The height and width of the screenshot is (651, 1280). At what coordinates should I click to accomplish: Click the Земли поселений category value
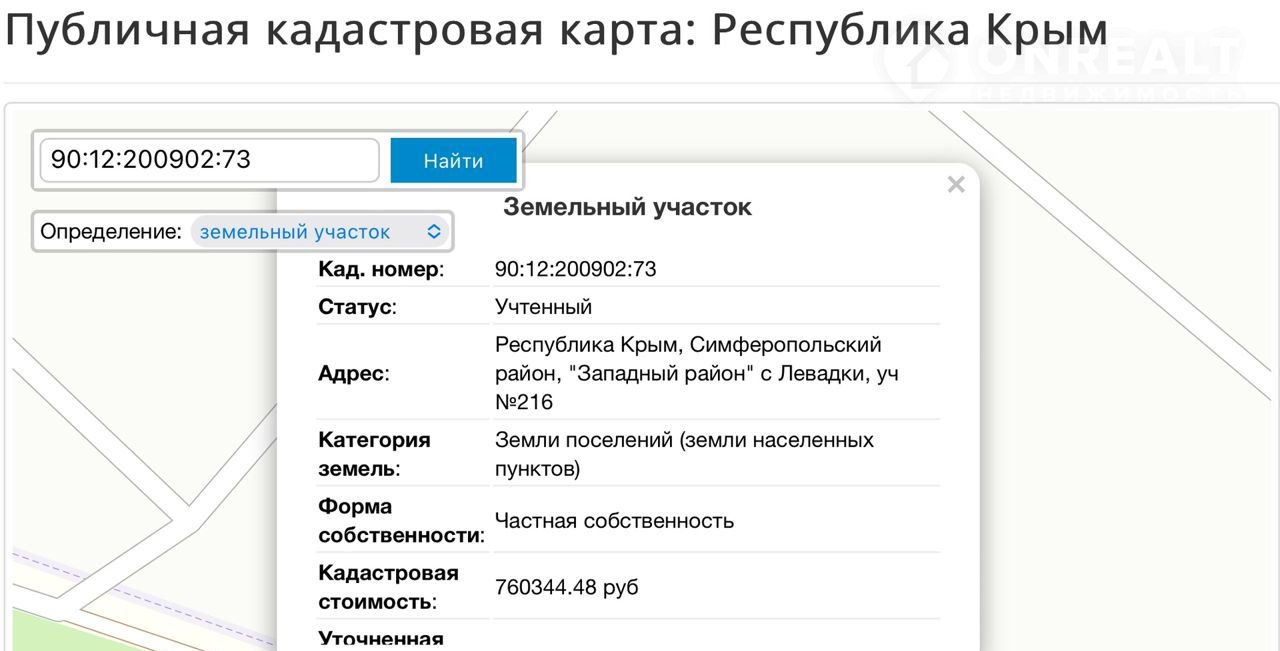(684, 454)
